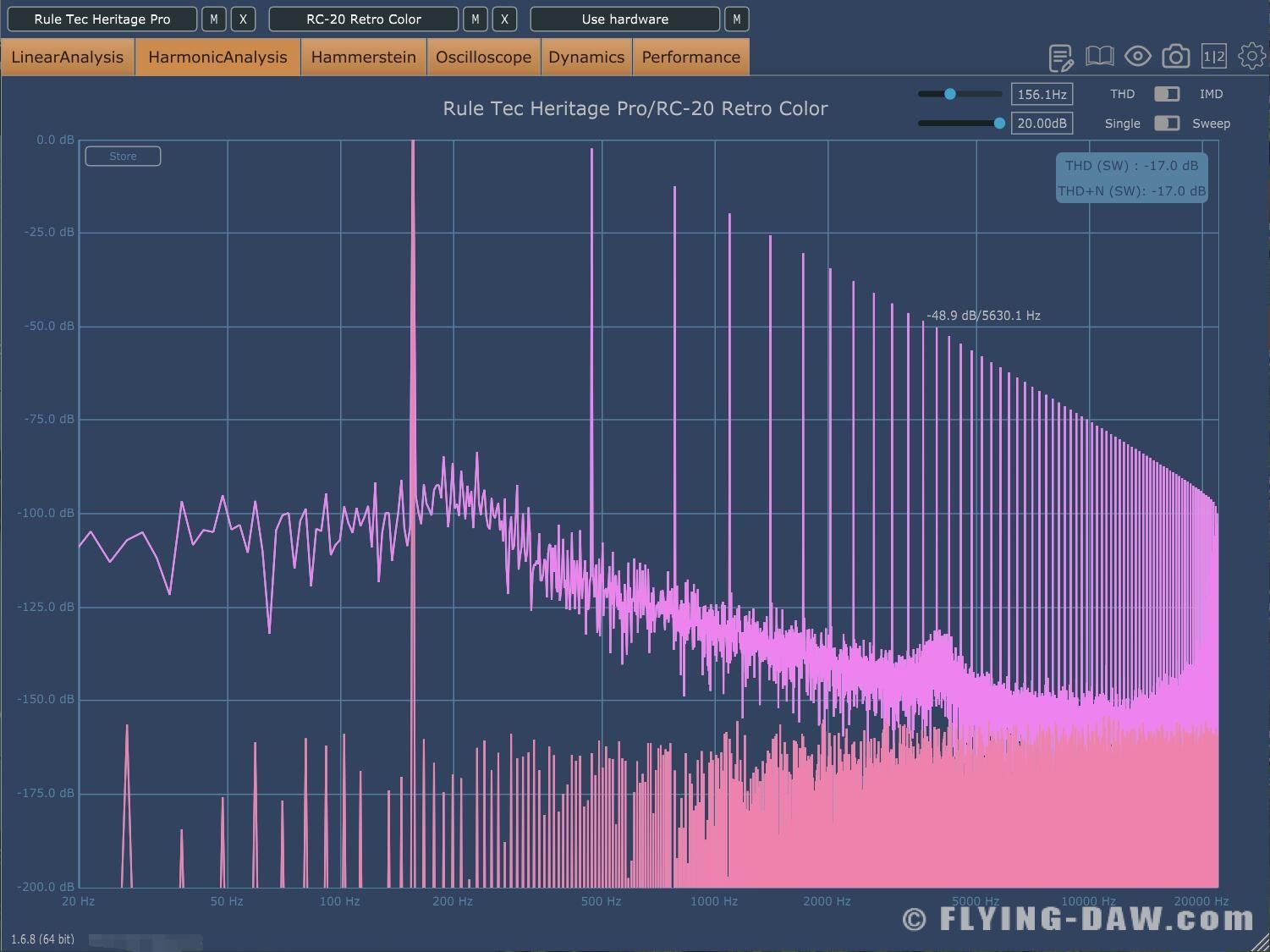Click the THD label beside the switch
The height and width of the screenshot is (952, 1270).
point(1122,94)
